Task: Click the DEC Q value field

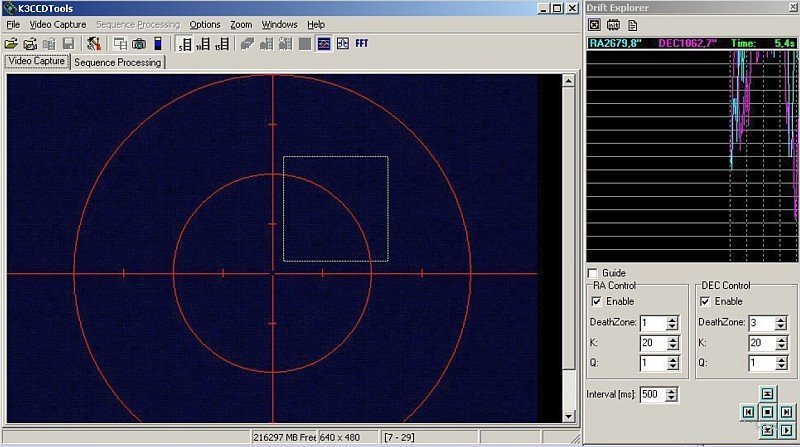Action: [x=762, y=363]
